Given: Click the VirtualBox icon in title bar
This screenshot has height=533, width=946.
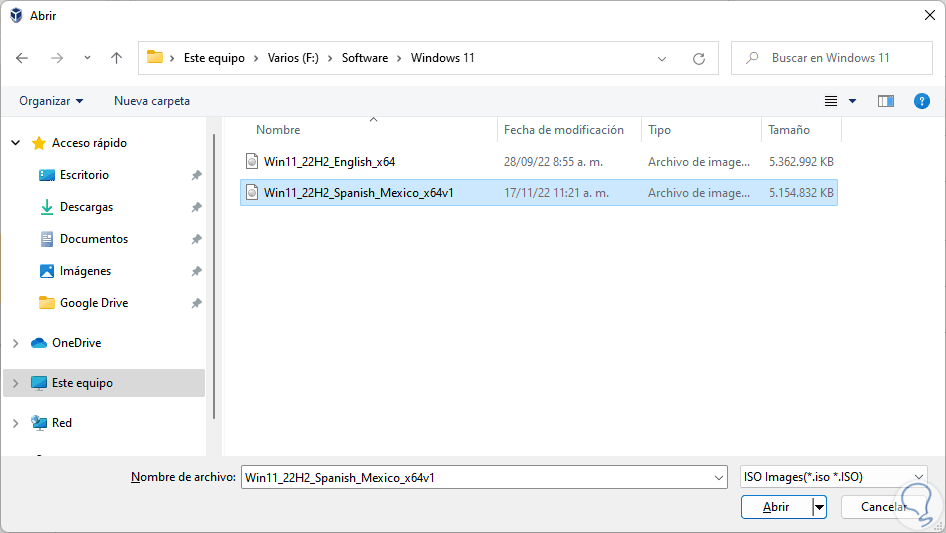Looking at the screenshot, I should [x=16, y=16].
